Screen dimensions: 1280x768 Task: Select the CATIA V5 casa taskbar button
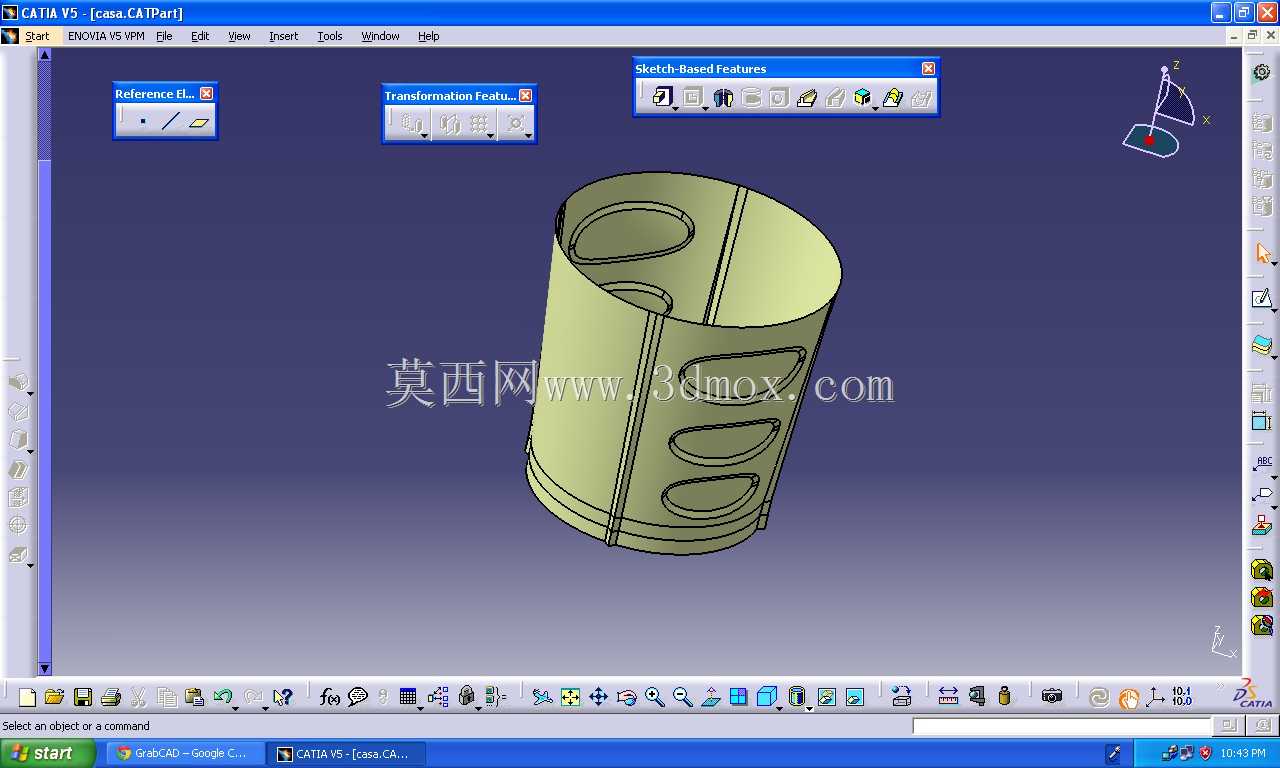coord(347,753)
